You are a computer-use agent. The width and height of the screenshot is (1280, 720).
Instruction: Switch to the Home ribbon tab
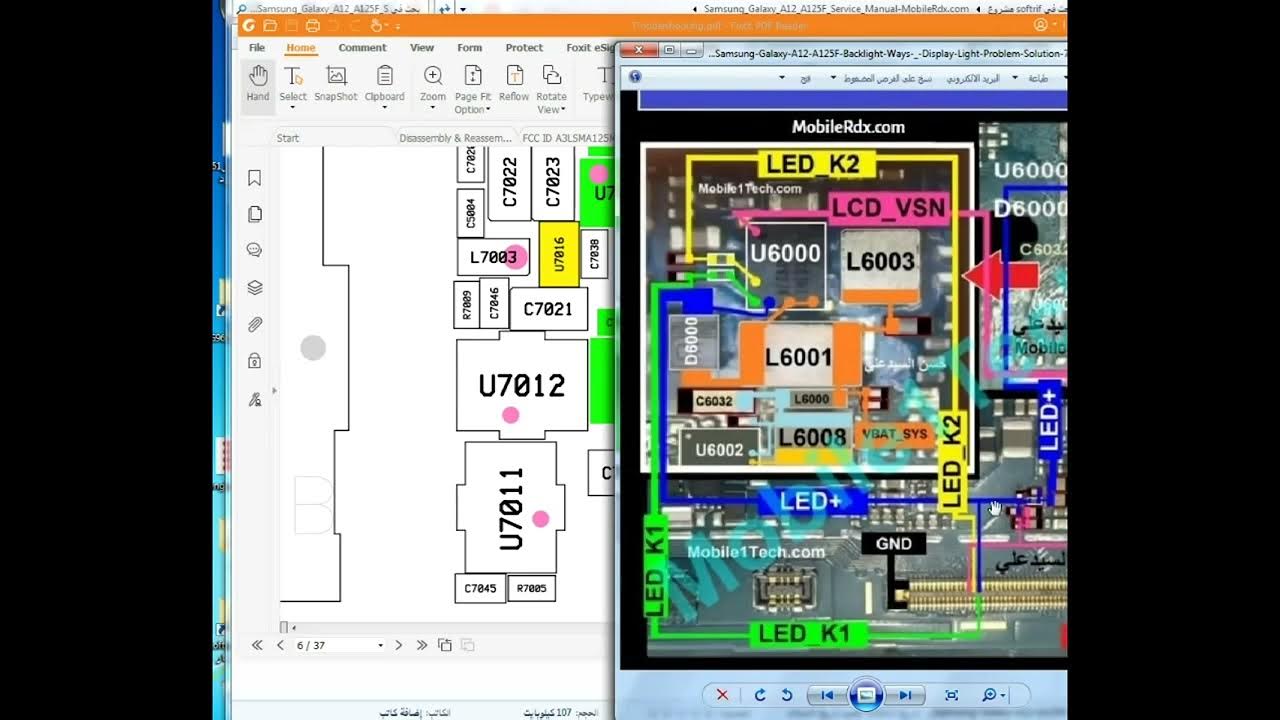pyautogui.click(x=300, y=47)
